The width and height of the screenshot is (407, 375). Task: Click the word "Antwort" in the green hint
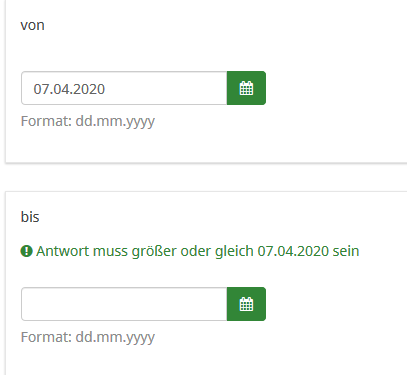[63, 251]
